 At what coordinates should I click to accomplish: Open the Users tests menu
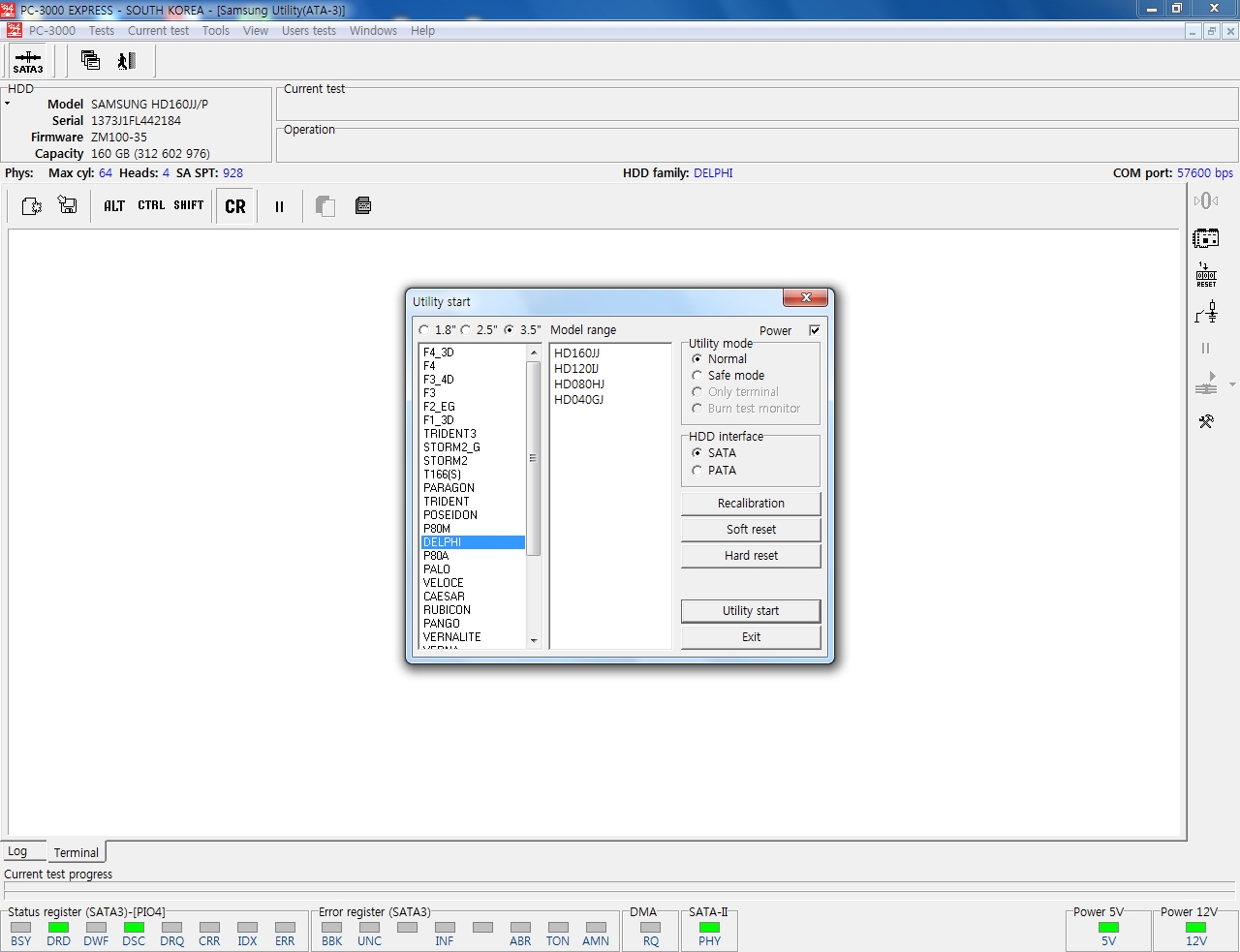tap(309, 31)
